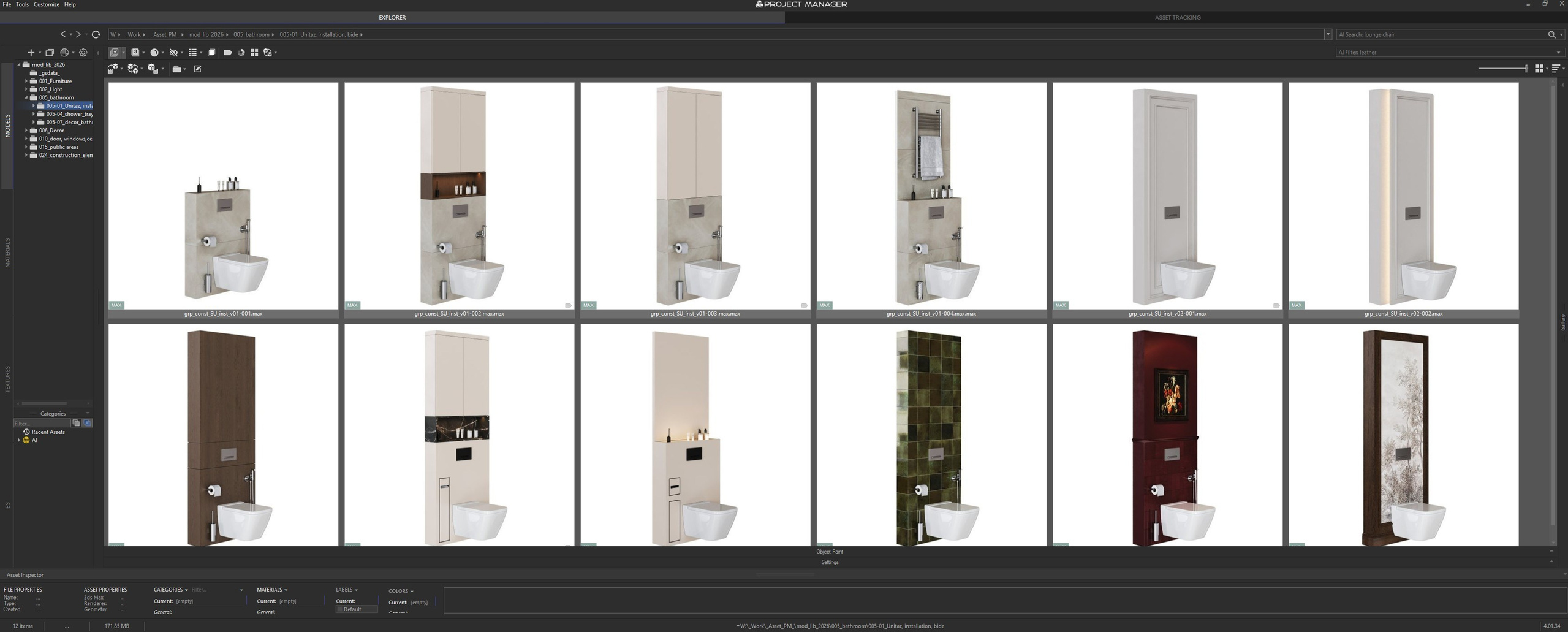
Task: Click the folder icon in second toolbar row
Action: [x=176, y=69]
